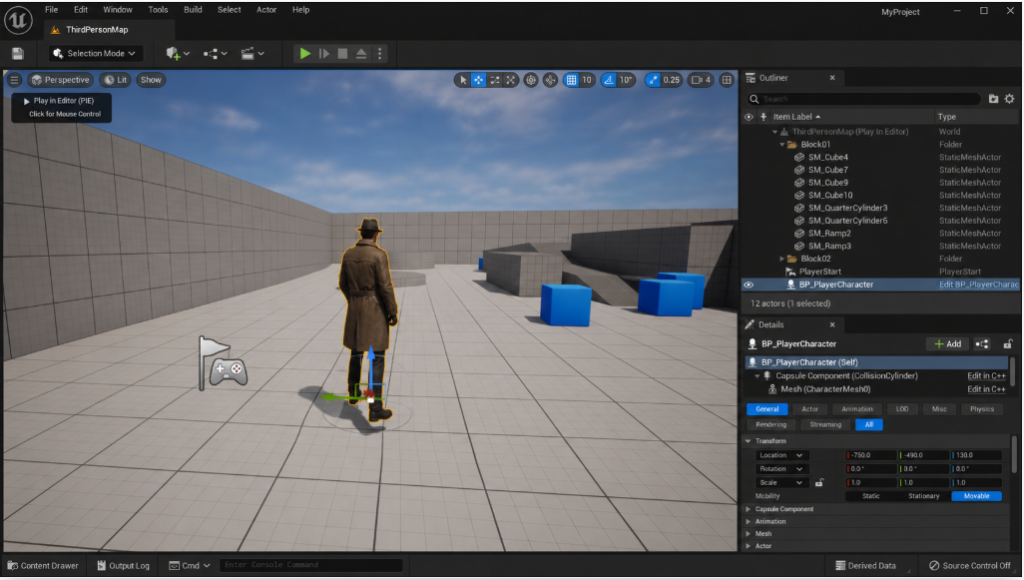Click the Stop playback button
The height and width of the screenshot is (580, 1024).
tap(342, 54)
